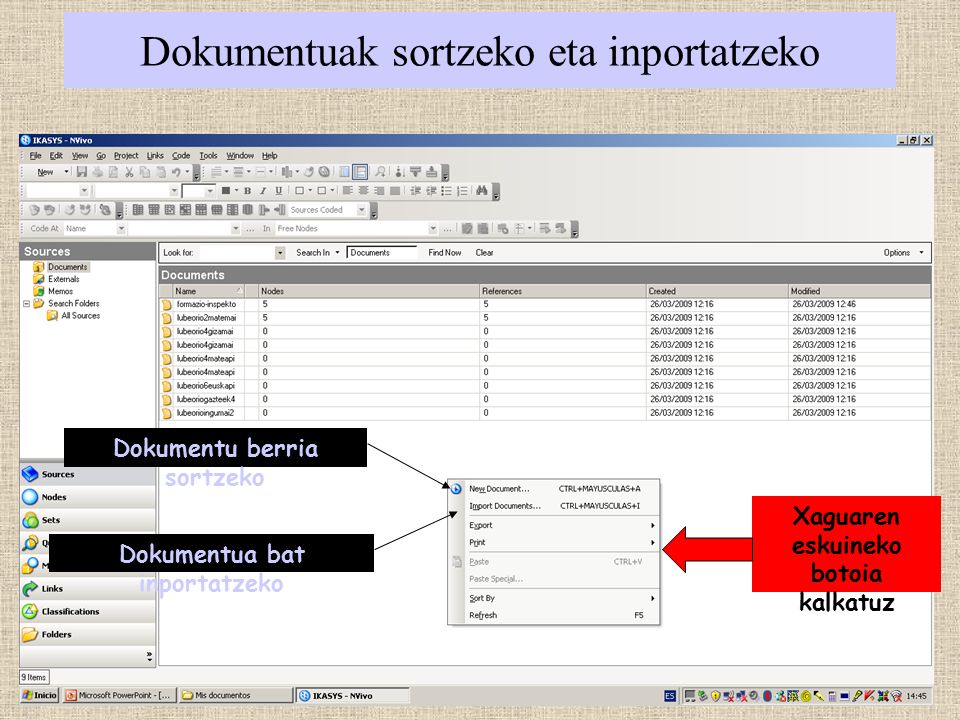The width and height of the screenshot is (960, 720).
Task: Switch to Microsoft PowerPoint taskbar button
Action: pos(119,696)
